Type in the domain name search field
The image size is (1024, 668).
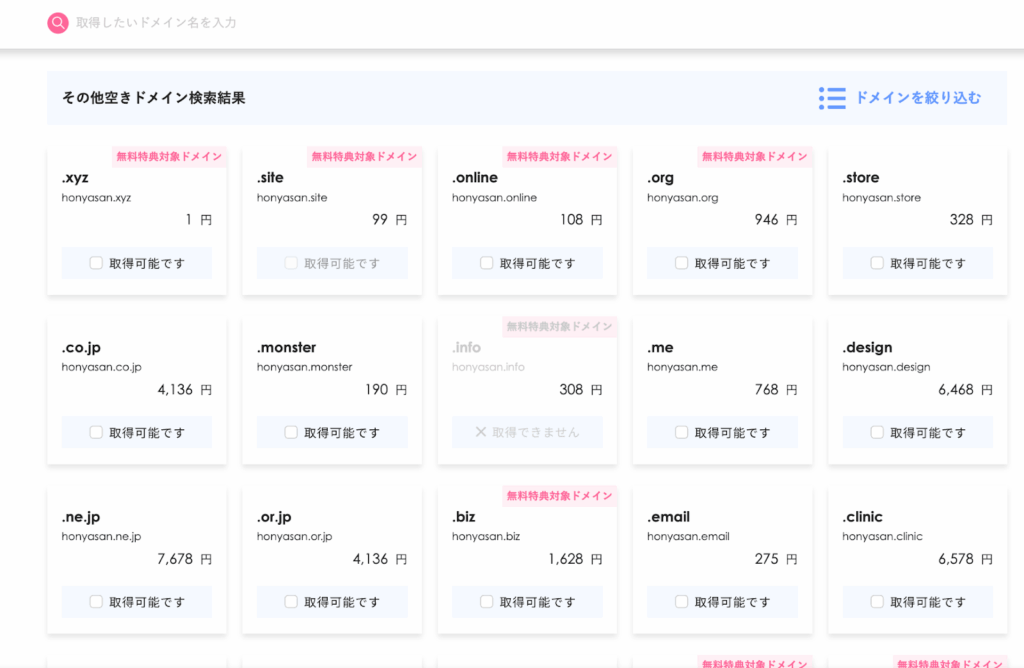click(x=300, y=22)
